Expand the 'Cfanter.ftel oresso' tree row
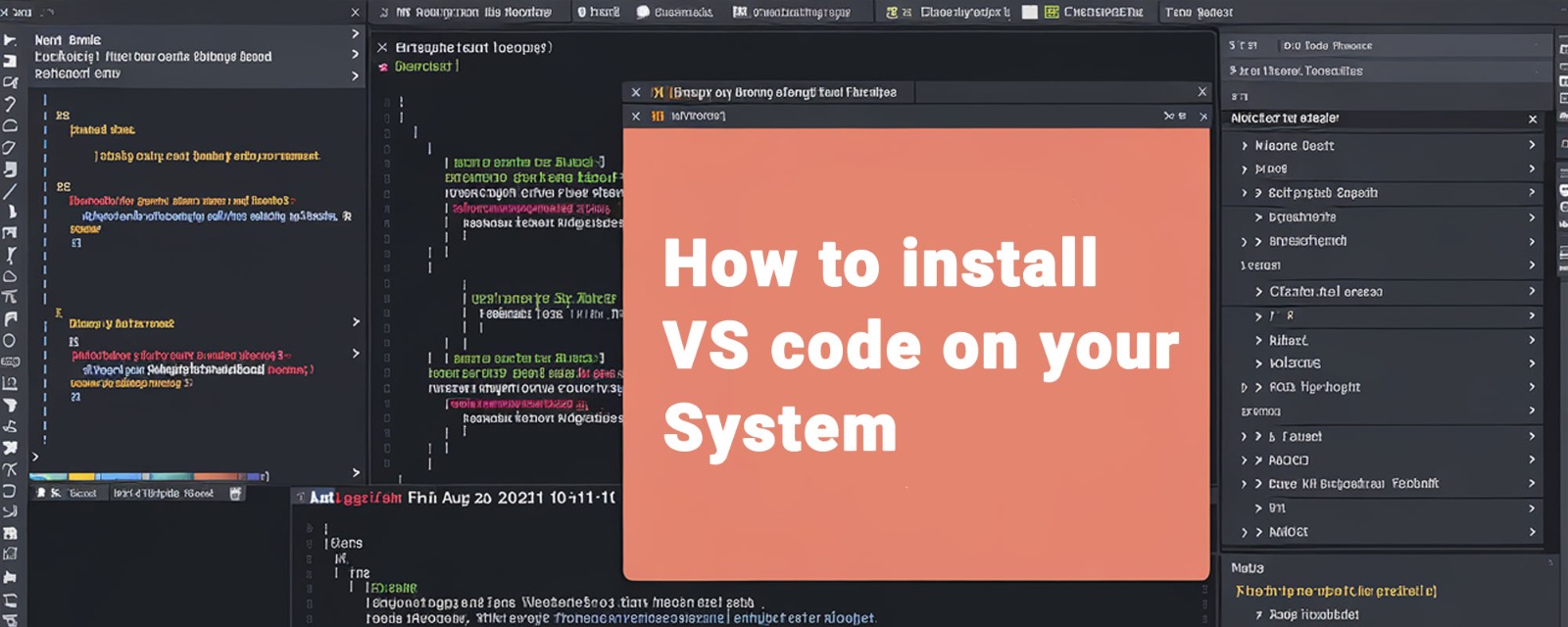1568x627 pixels. click(x=1258, y=292)
